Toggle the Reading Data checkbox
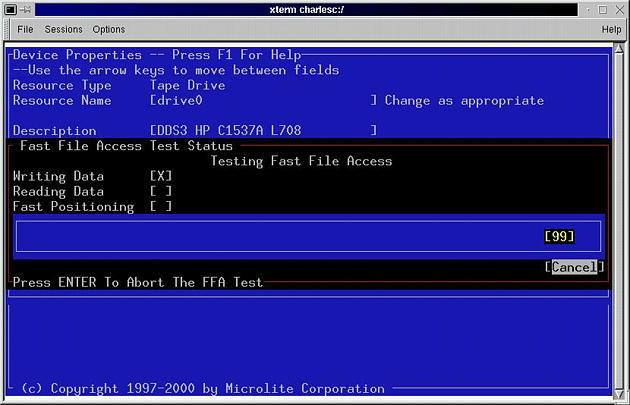This screenshot has width=630, height=405. (161, 191)
